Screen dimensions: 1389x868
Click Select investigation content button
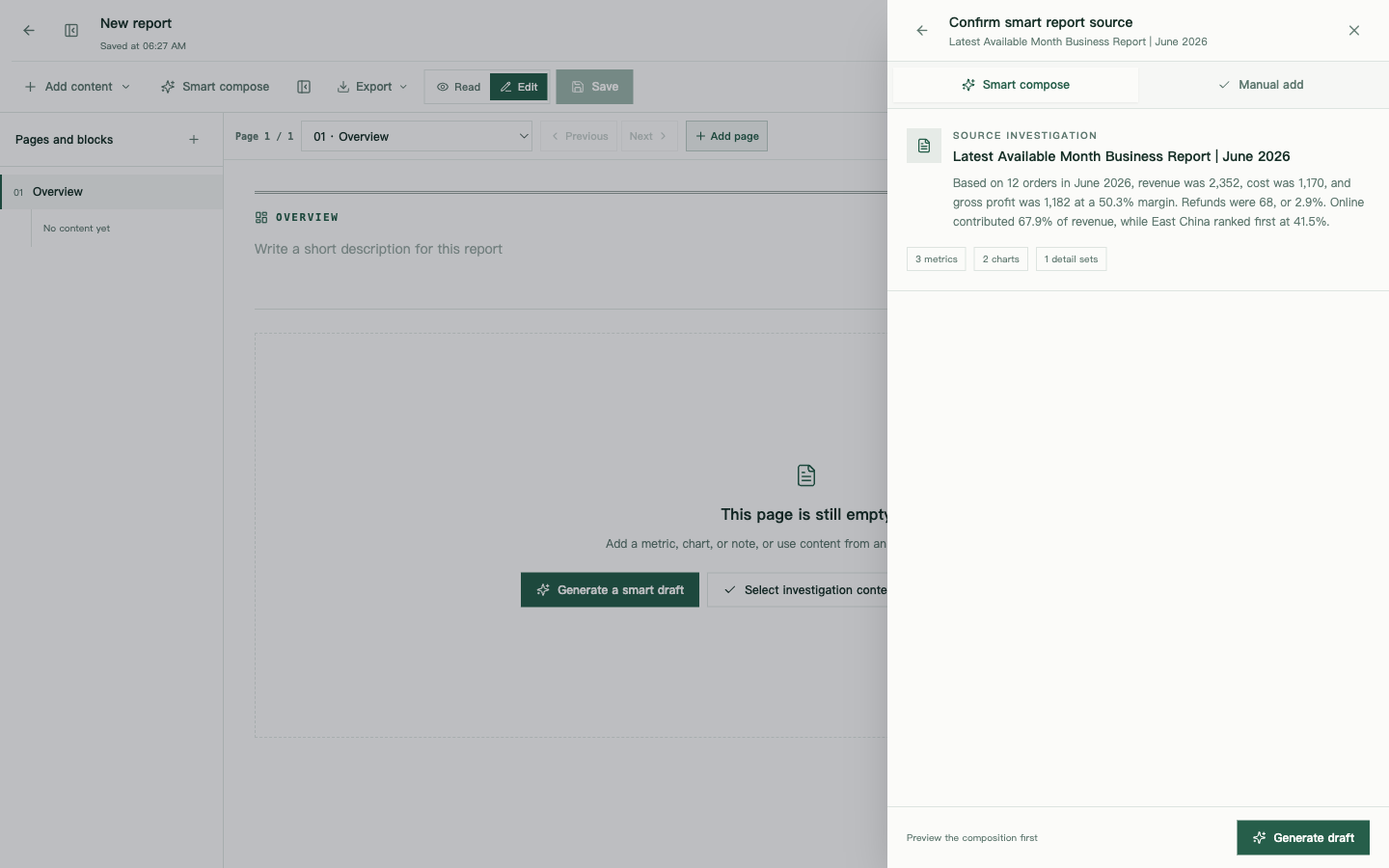(798, 590)
